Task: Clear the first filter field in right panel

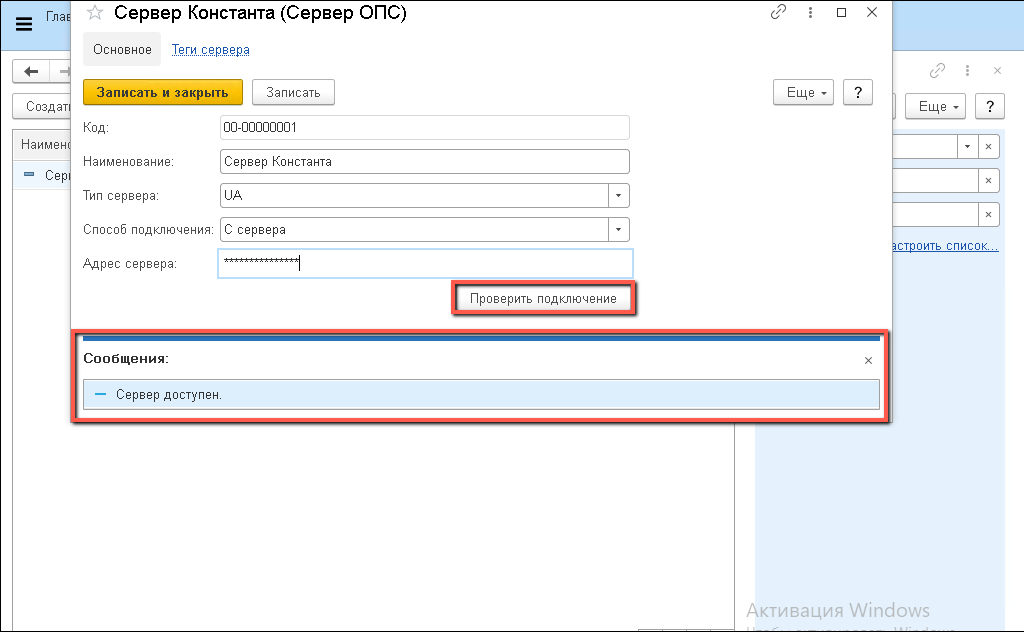Action: (x=988, y=147)
